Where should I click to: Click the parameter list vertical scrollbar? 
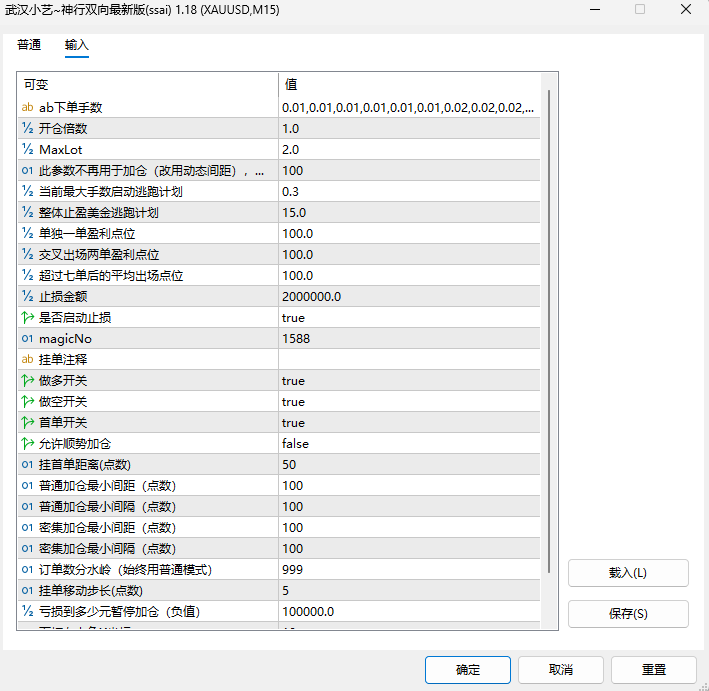pos(549,331)
